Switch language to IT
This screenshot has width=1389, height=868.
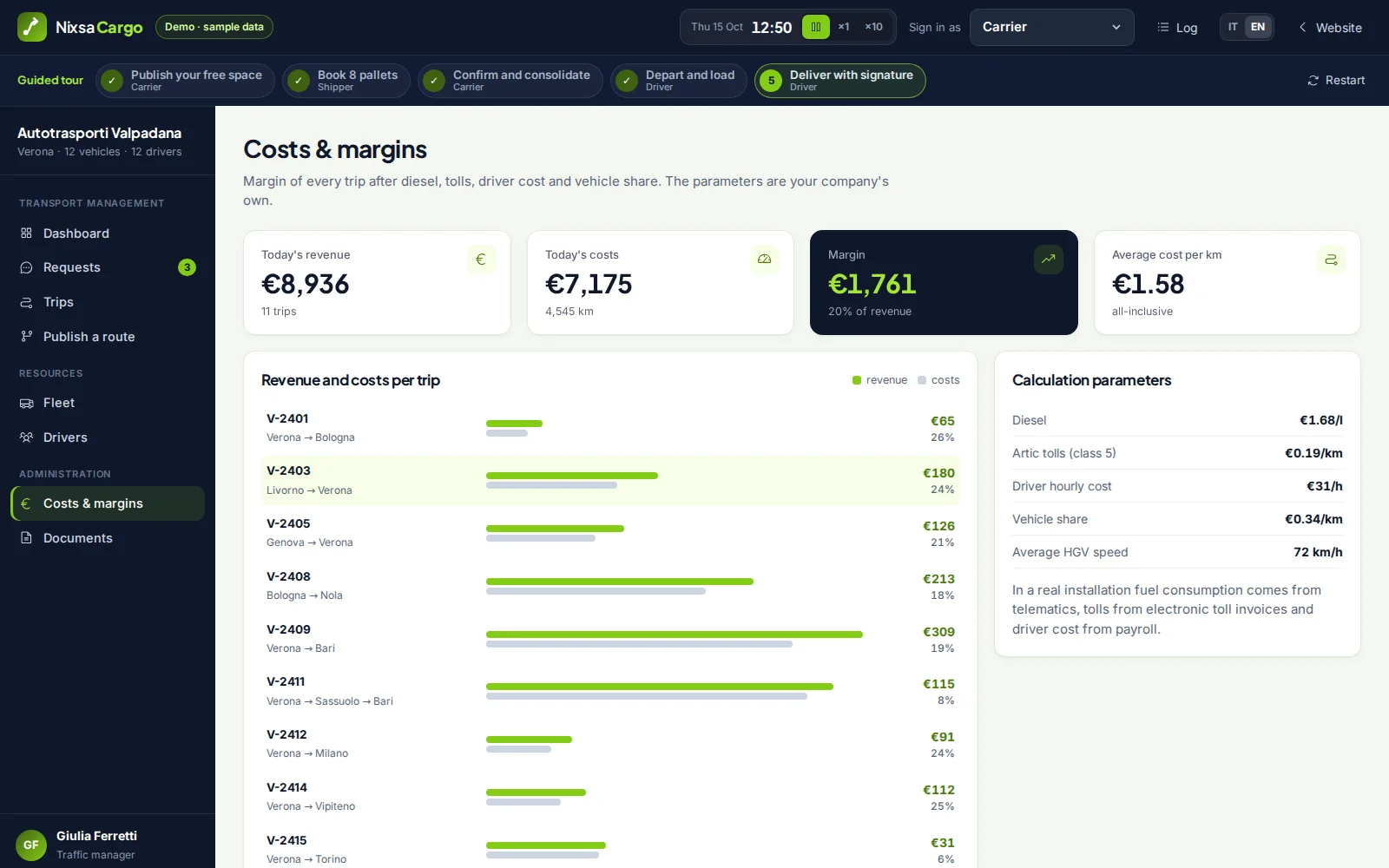tap(1233, 27)
